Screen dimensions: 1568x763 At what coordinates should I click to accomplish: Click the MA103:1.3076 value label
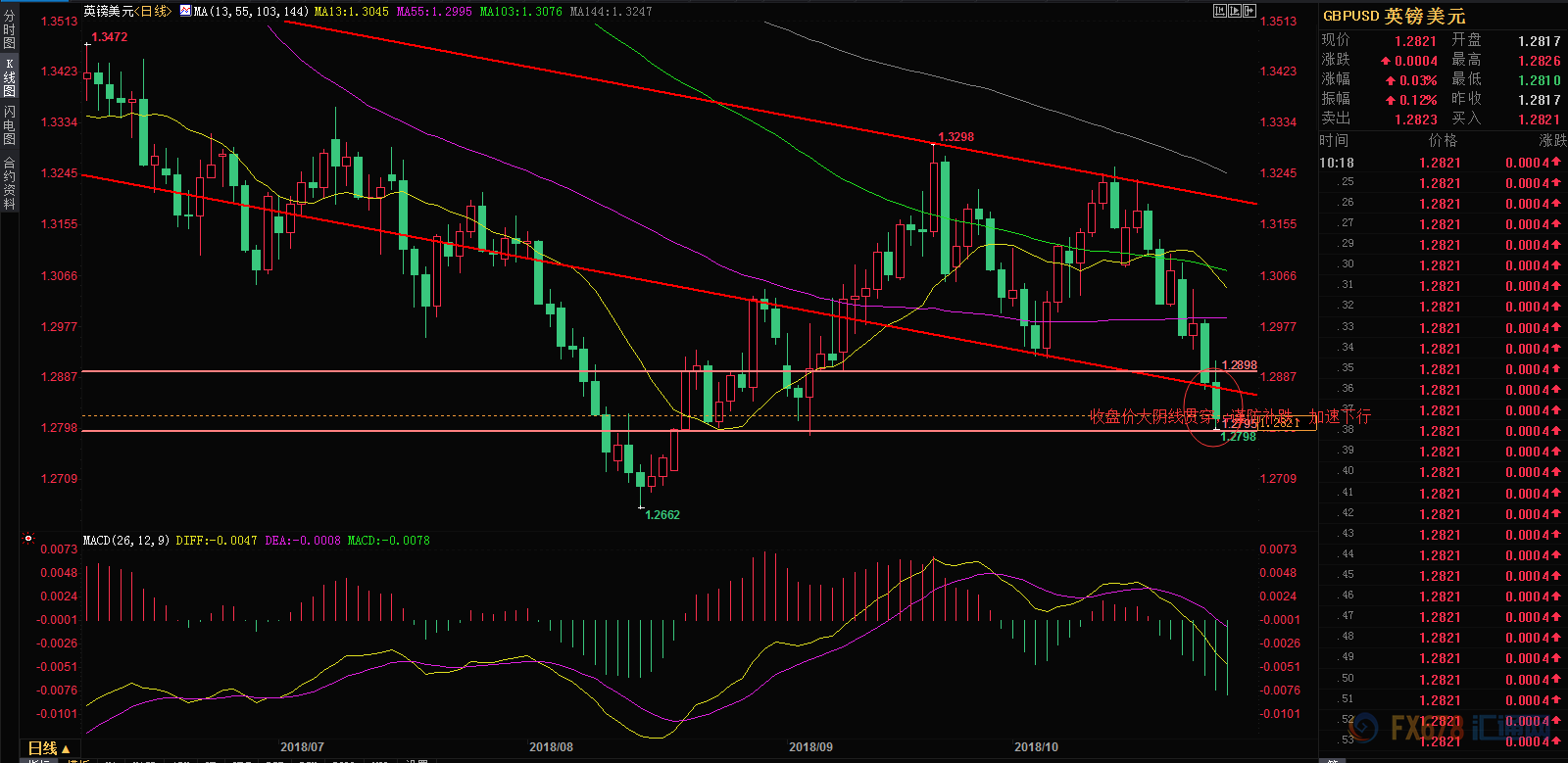520,11
